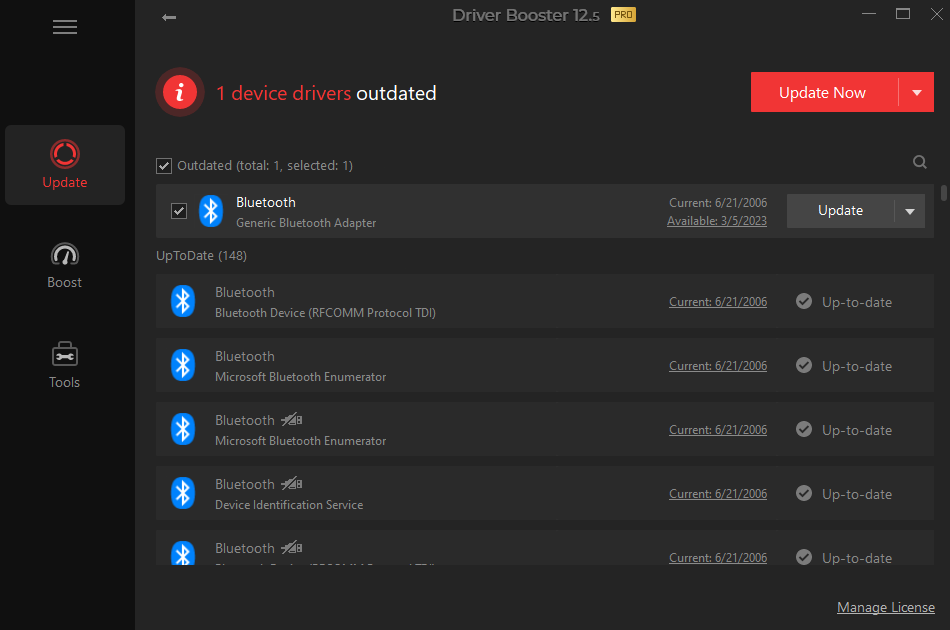Open the hamburger menu
The image size is (950, 630).
64,27
